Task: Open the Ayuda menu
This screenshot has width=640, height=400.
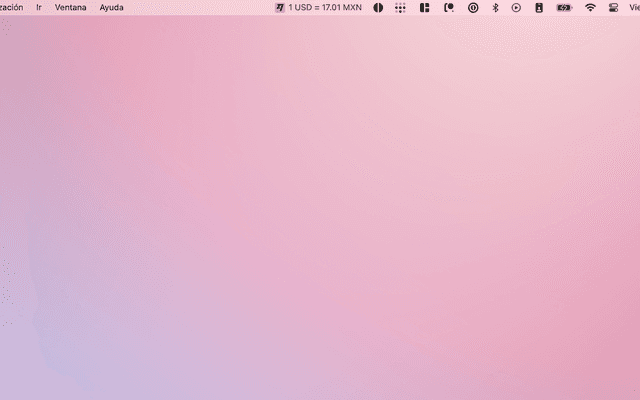Action: [112, 7]
